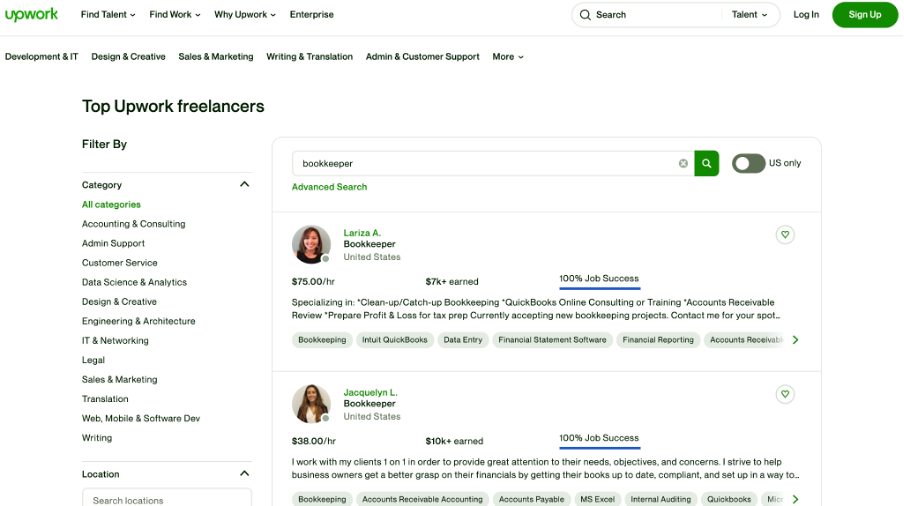Filter by Sales & Marketing in sidebar

click(119, 379)
